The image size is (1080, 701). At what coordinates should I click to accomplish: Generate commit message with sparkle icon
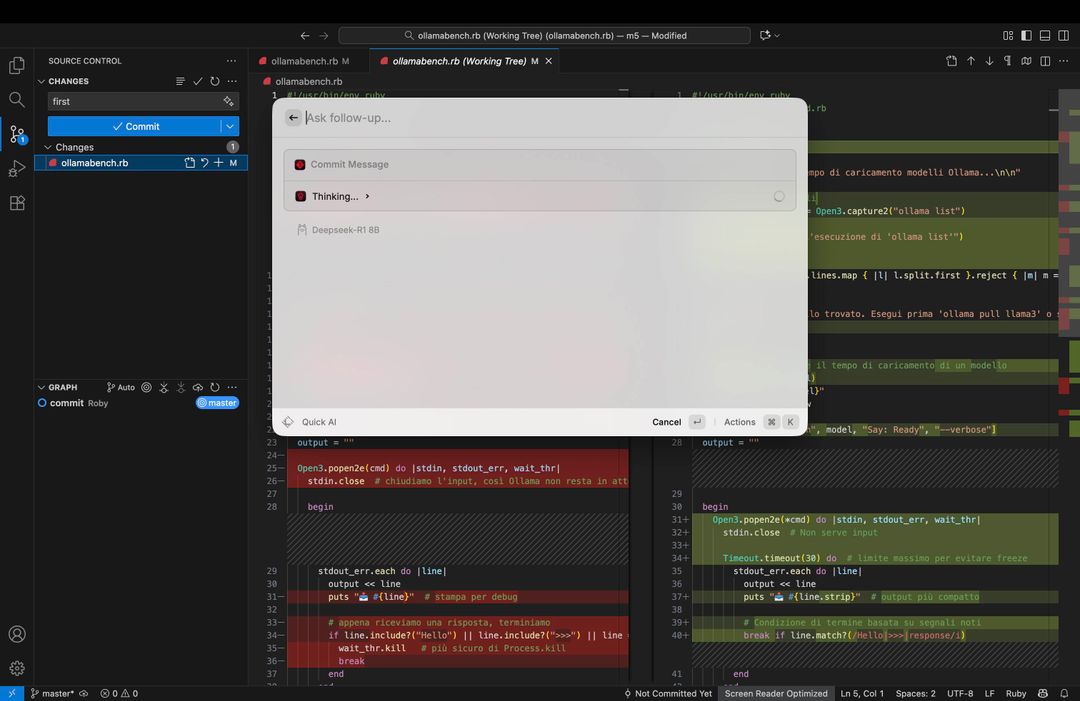click(228, 101)
